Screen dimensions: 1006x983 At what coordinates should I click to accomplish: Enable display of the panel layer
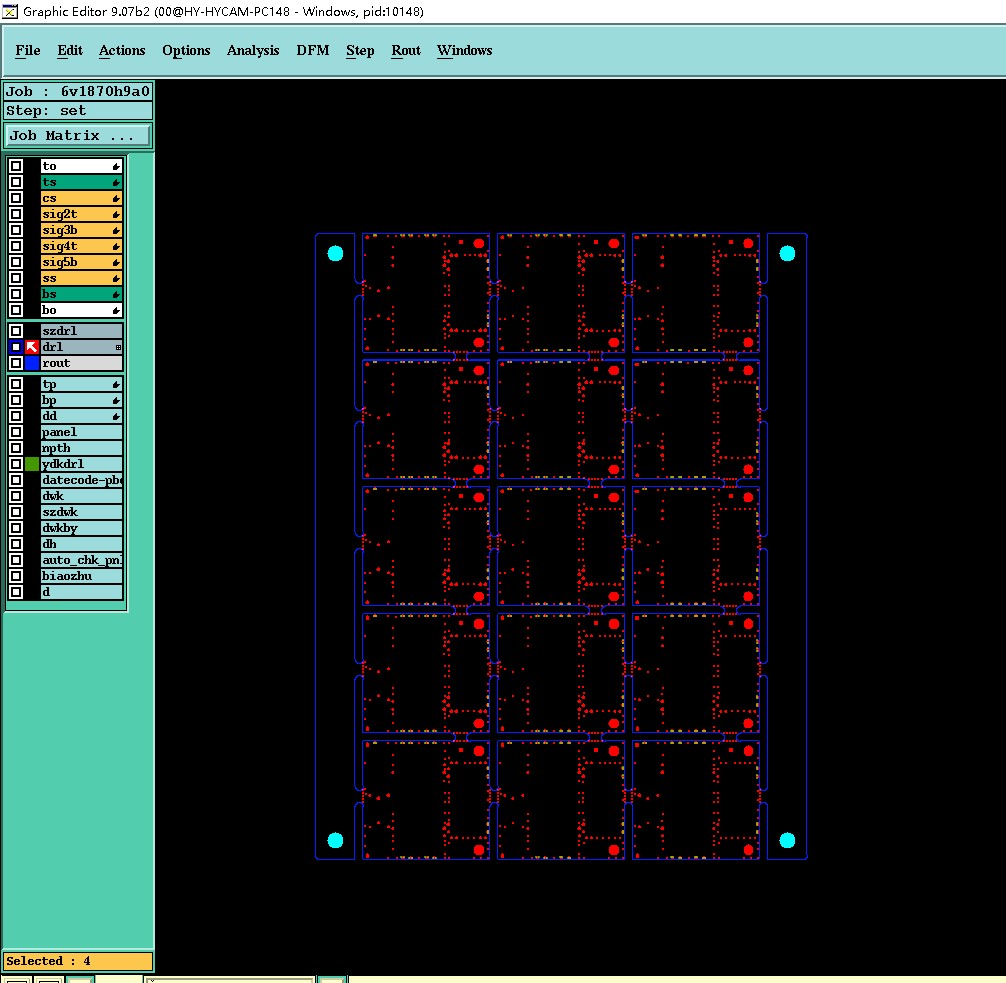16,432
